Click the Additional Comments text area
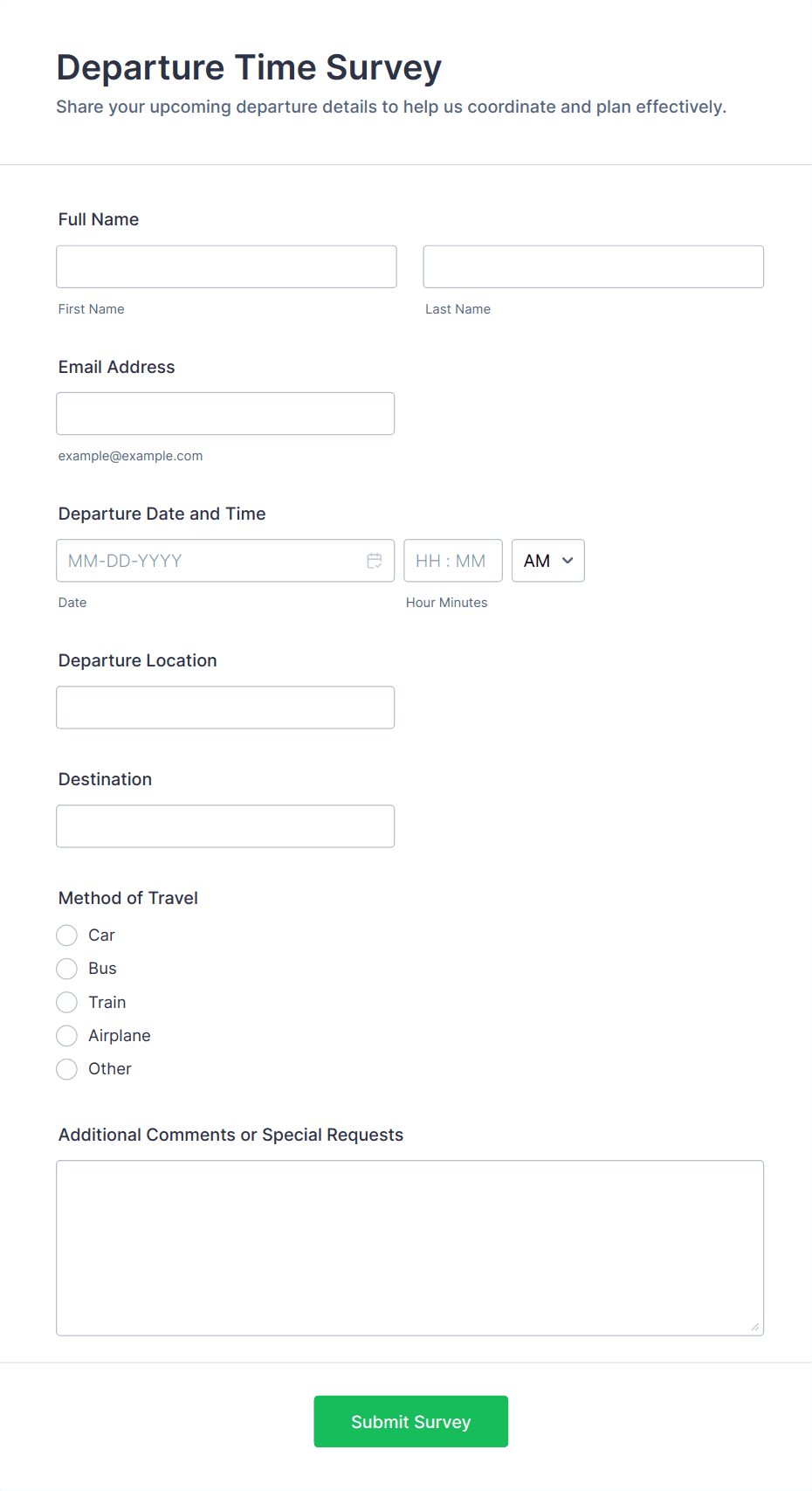Image resolution: width=812 pixels, height=1491 pixels. (409, 1247)
